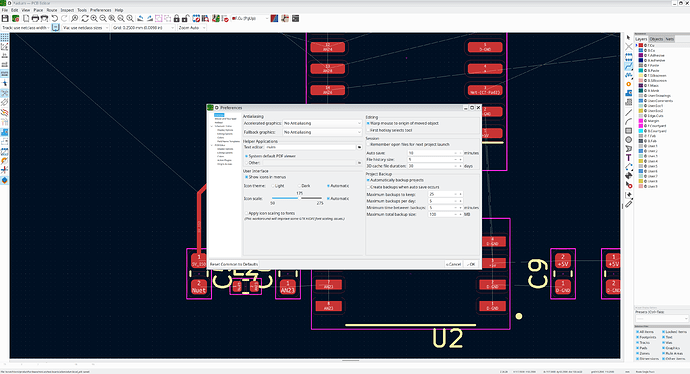Select Mouse and Touchpad preferences page
Viewport: 690px width, 374px height.
click(225, 119)
